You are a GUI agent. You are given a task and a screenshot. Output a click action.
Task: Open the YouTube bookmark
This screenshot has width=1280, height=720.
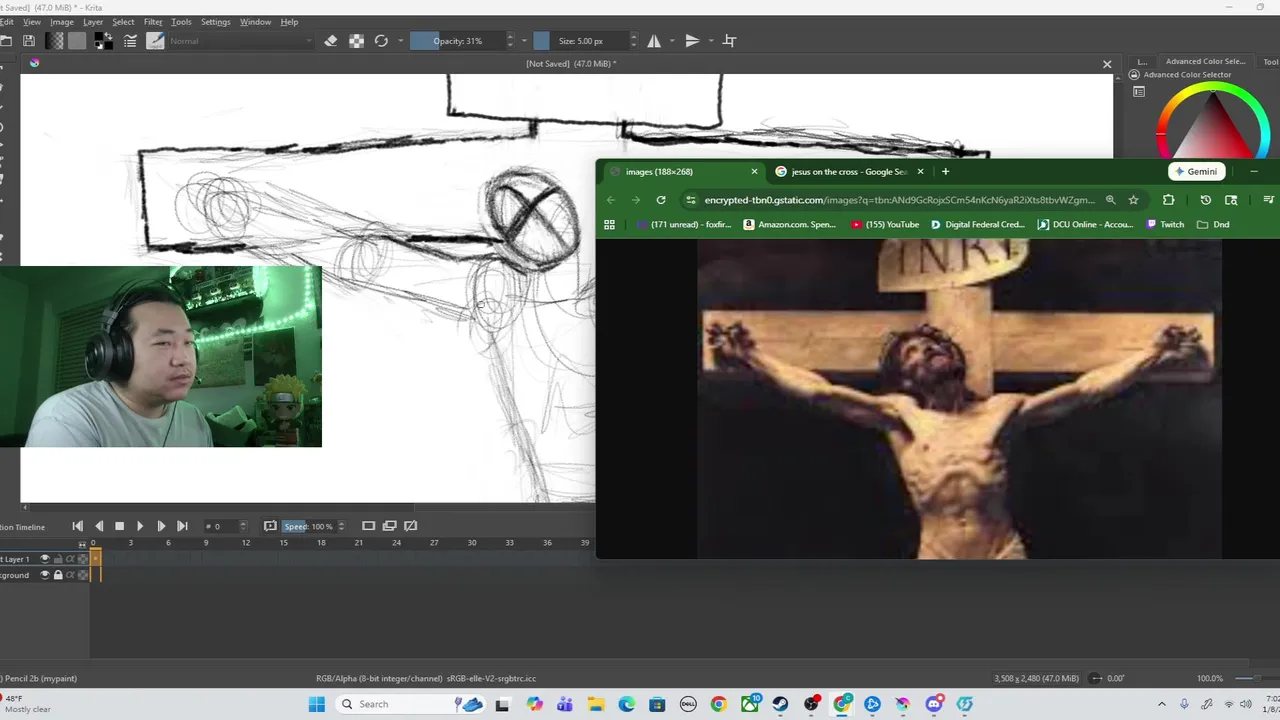coord(885,225)
